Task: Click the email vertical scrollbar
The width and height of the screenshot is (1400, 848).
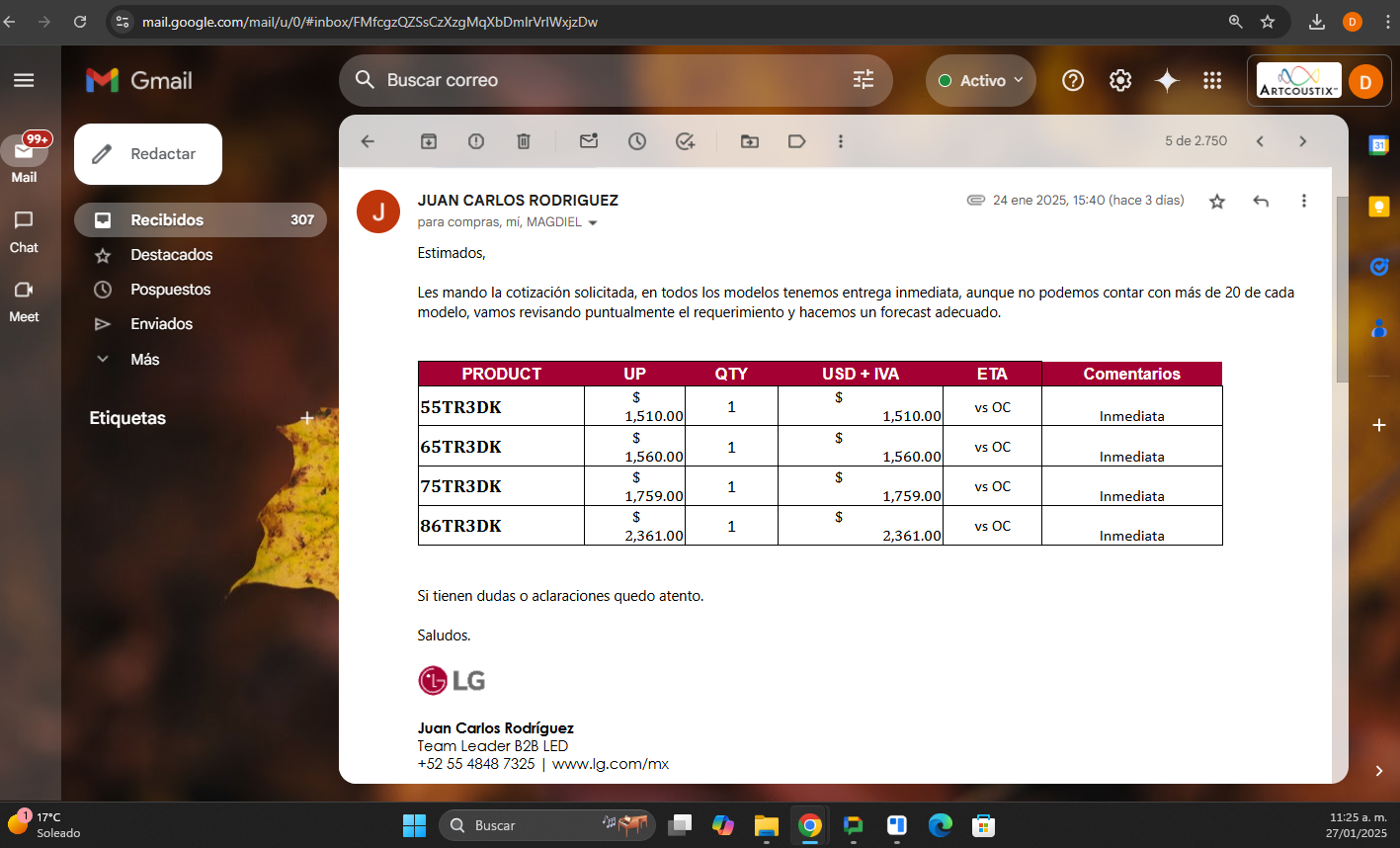Action: click(1342, 291)
